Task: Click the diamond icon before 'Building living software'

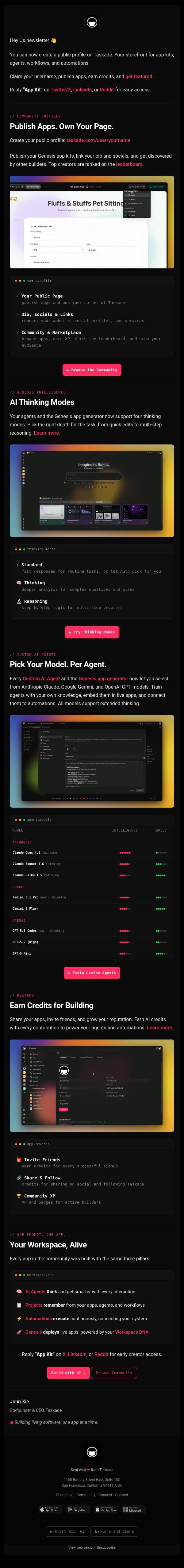Action: 12,1423
